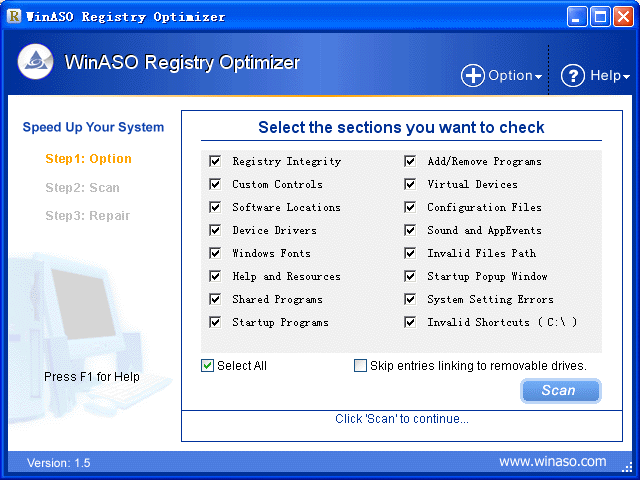Toggle the Shared Programs checkbox
Screen dimensions: 640x480
click(x=215, y=299)
